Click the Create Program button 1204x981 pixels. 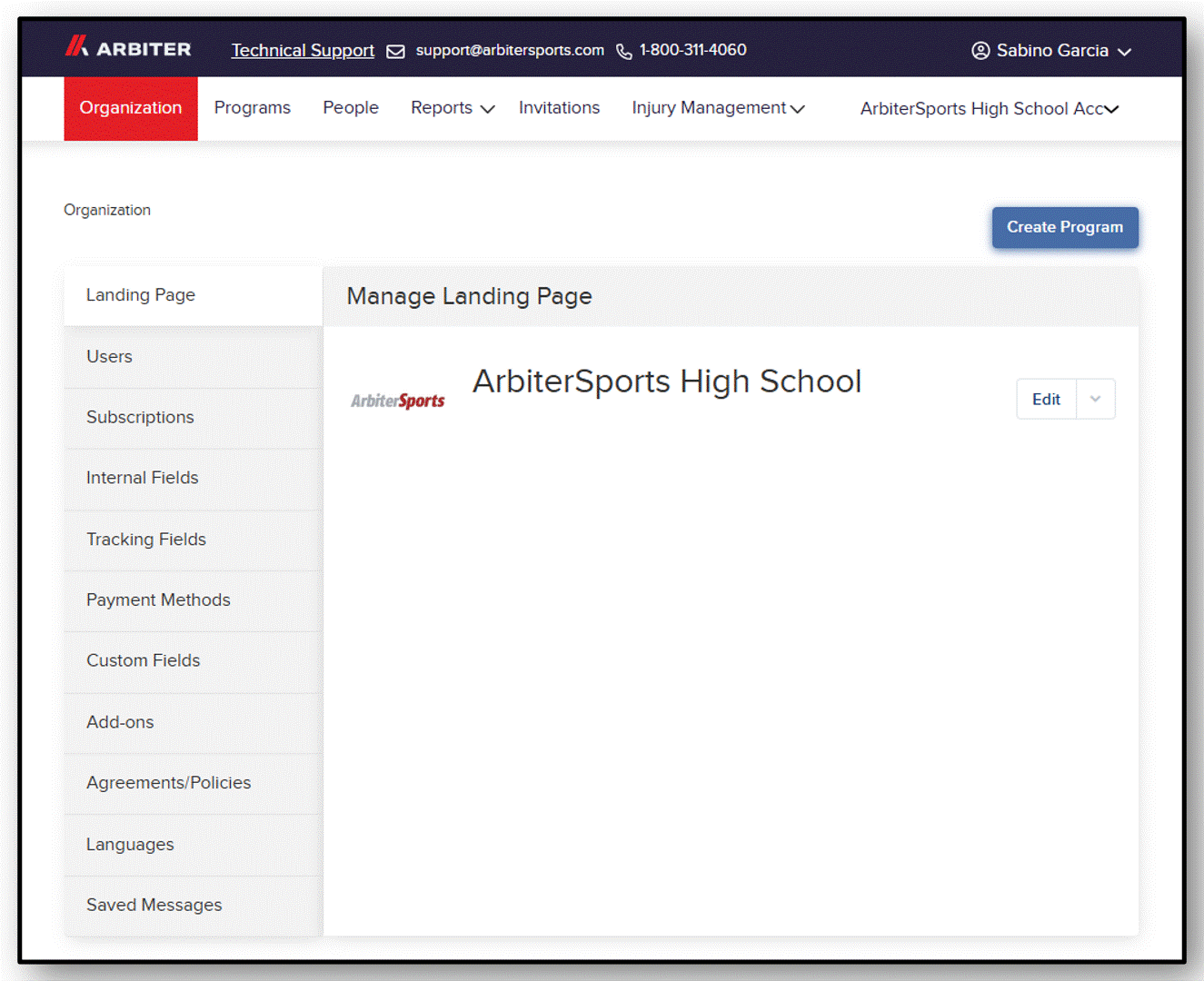coord(1065,227)
